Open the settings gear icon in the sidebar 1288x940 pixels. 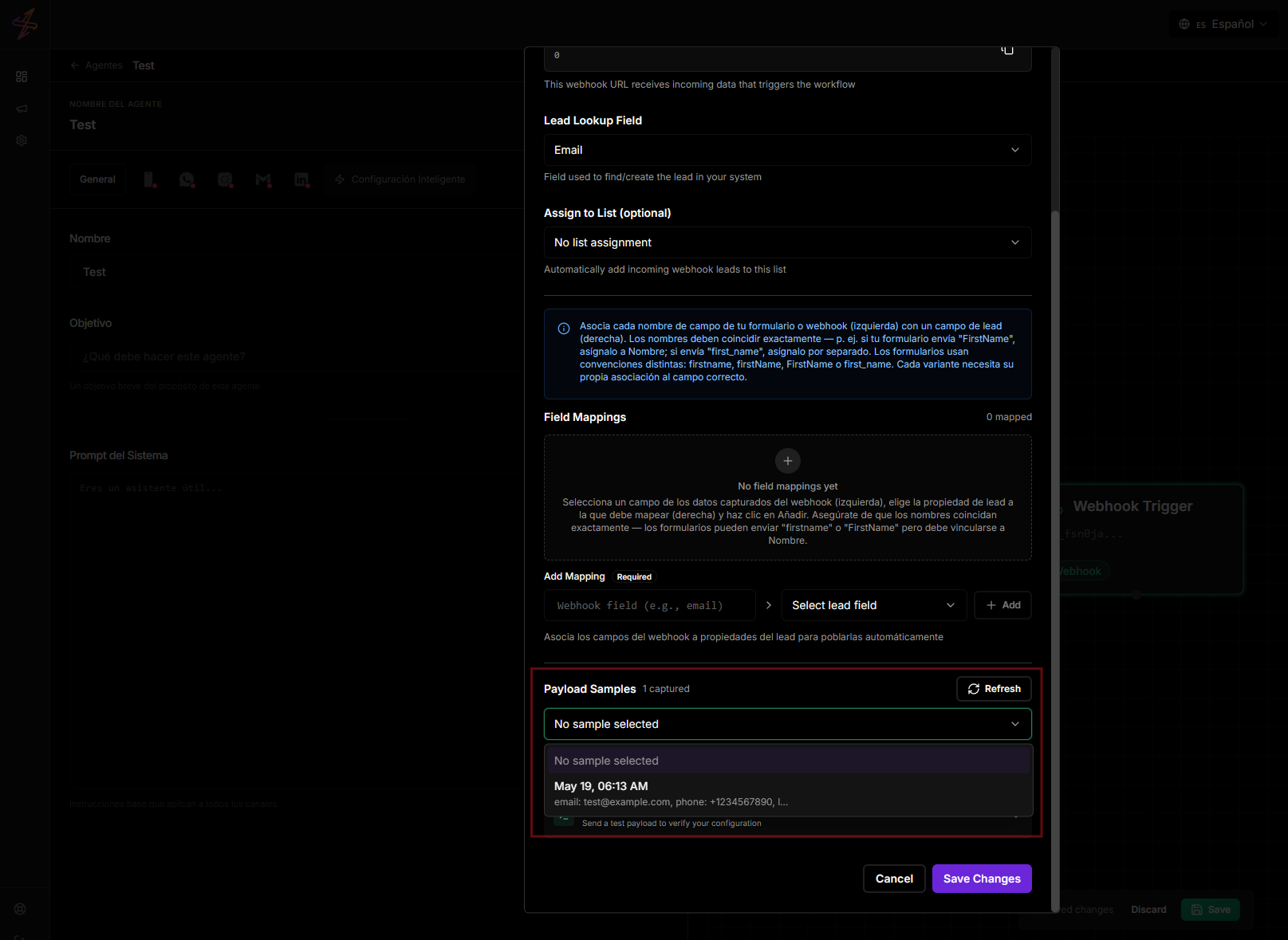22,140
